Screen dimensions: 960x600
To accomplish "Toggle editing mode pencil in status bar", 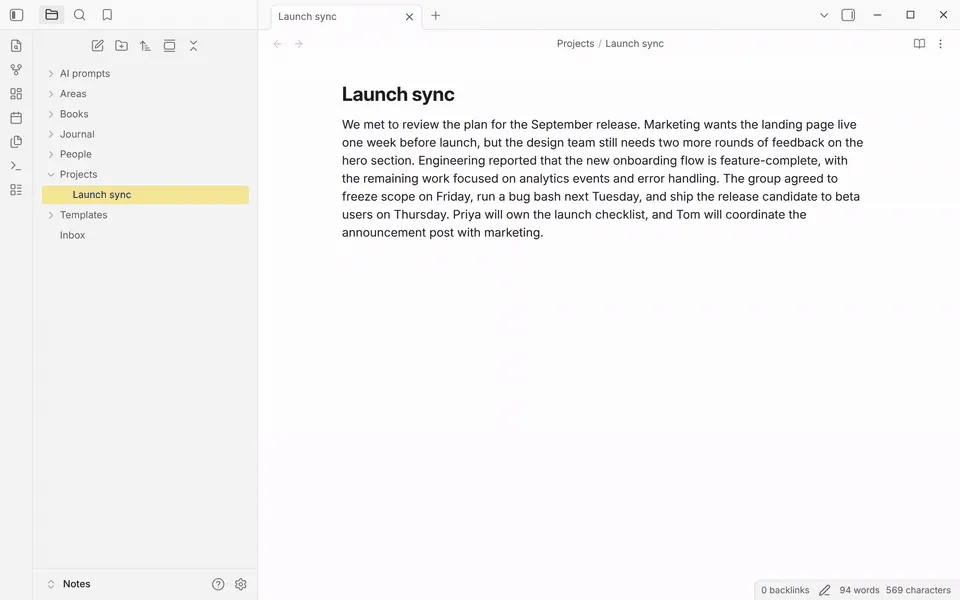I will click(825, 590).
